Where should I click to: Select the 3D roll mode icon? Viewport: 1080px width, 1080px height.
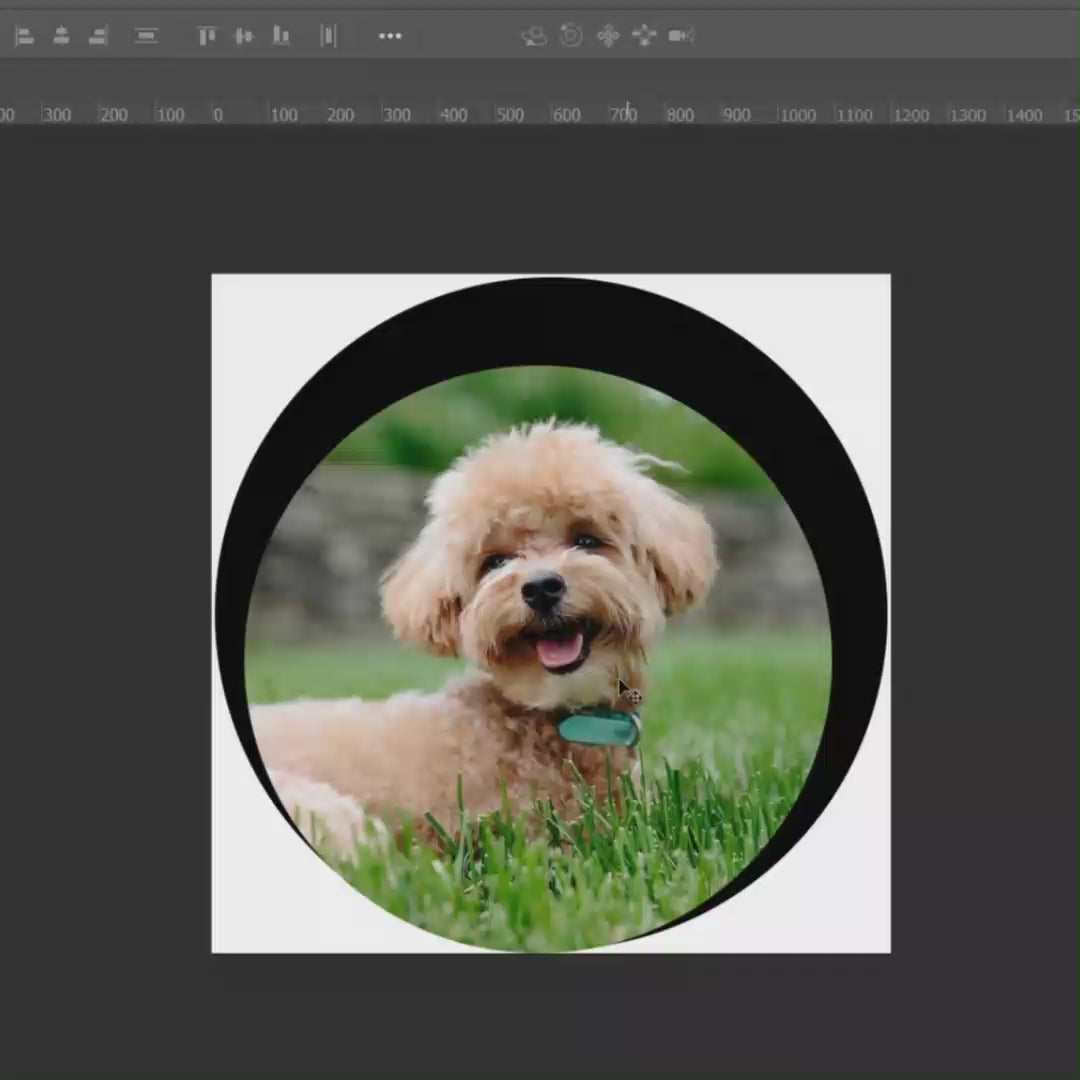tap(571, 36)
